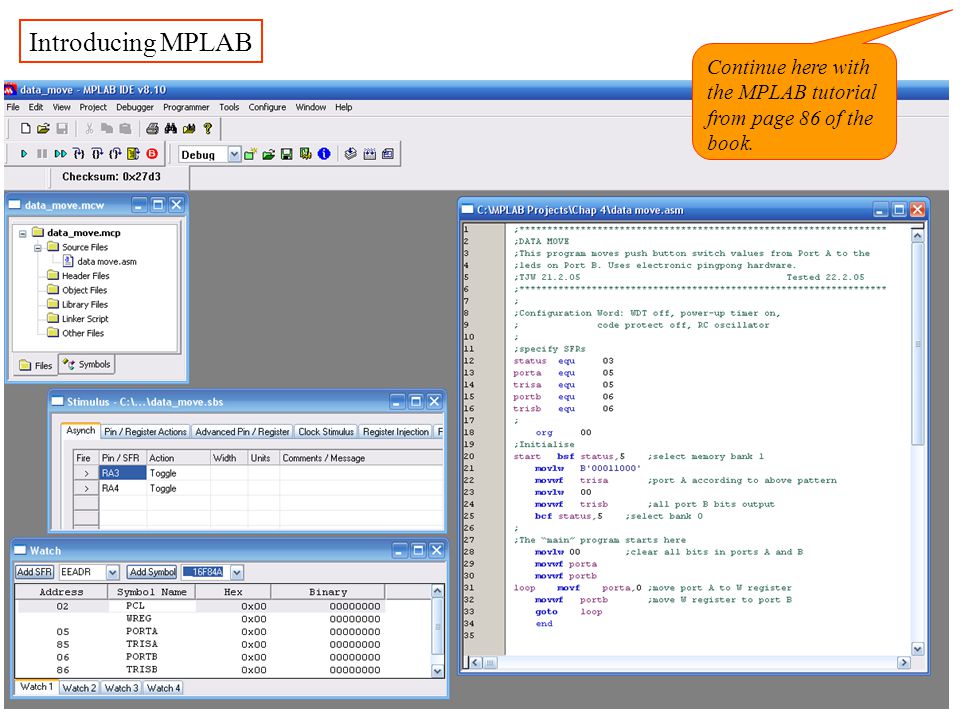The height and width of the screenshot is (720, 960).
Task: Reset the processor with the yellow reset icon
Action: pos(133,154)
